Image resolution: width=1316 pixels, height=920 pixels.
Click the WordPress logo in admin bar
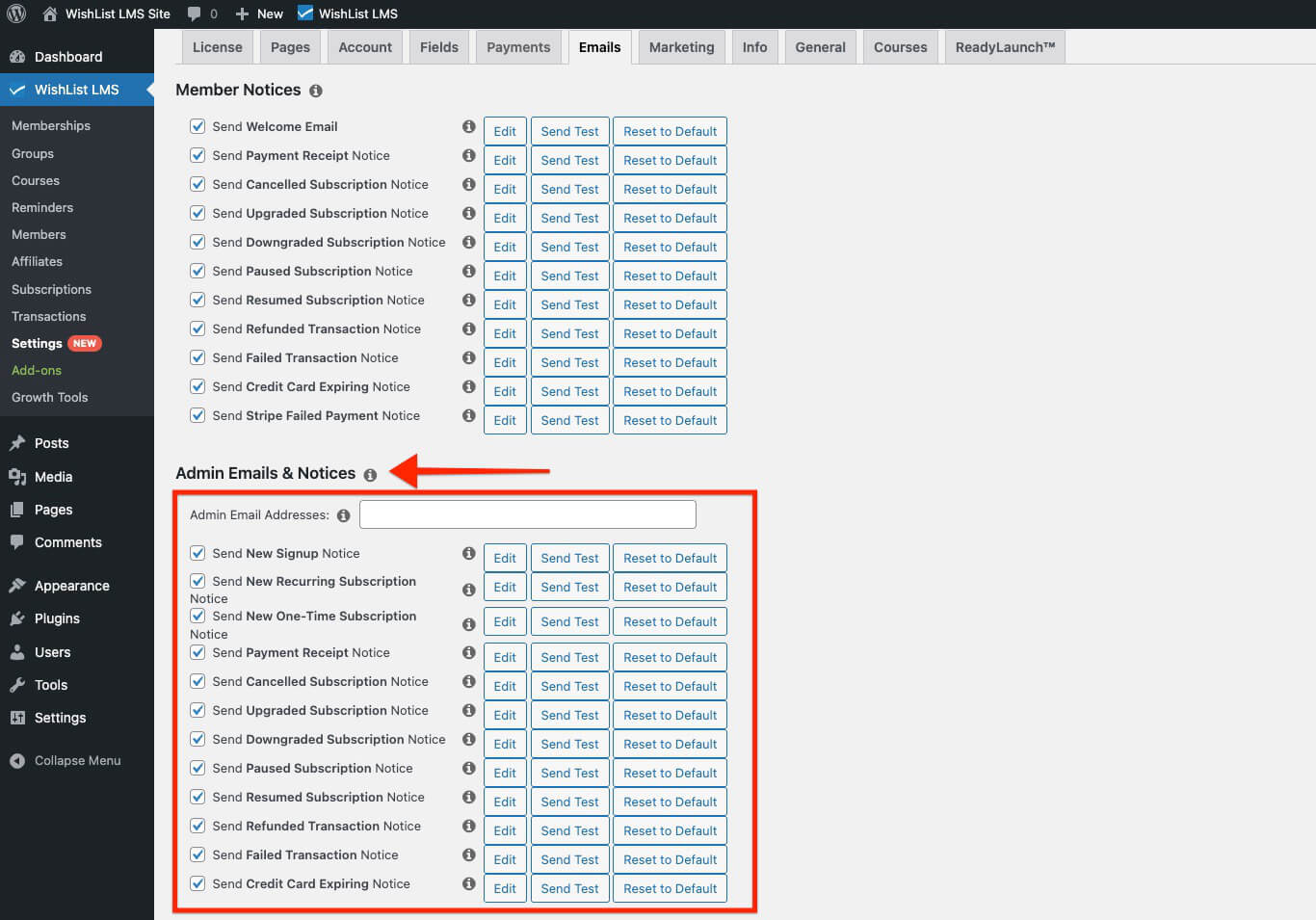pos(15,13)
